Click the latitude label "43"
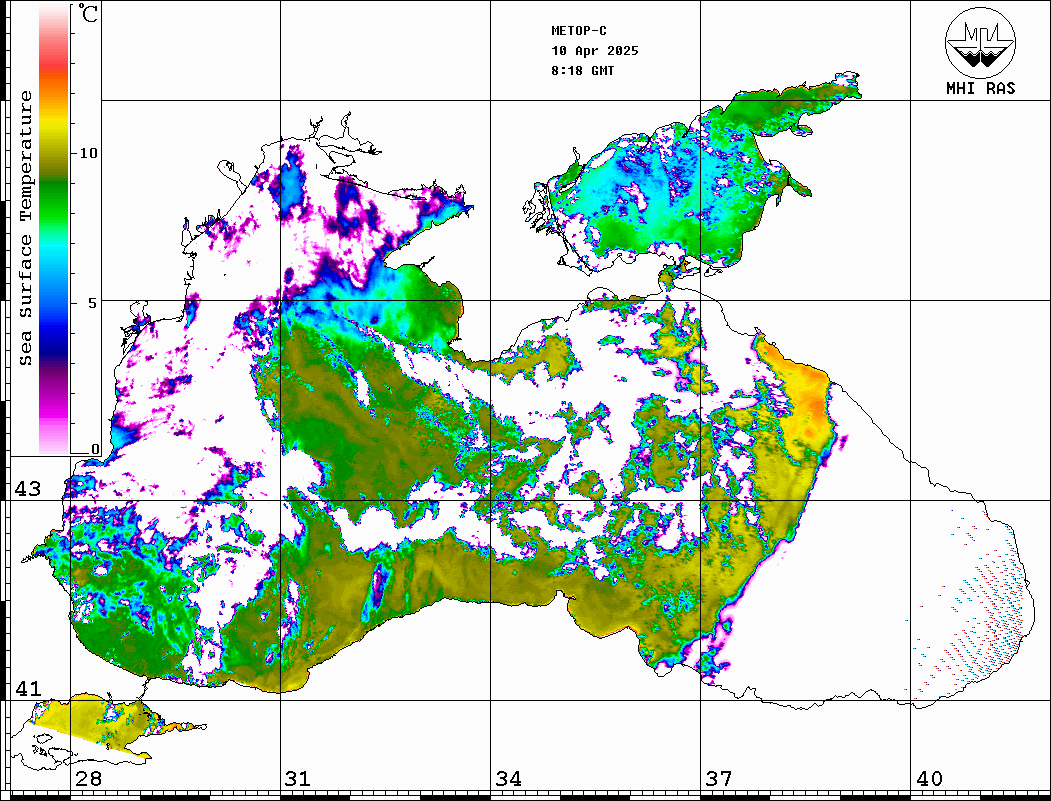This screenshot has height=801, width=1051. 28,489
